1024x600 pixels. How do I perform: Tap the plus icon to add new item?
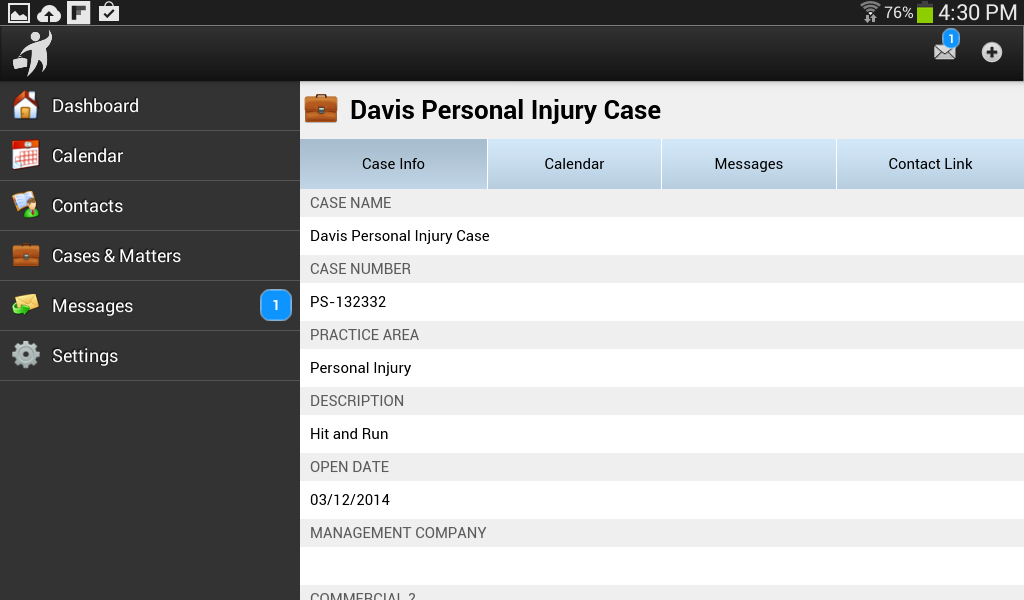[x=991, y=52]
